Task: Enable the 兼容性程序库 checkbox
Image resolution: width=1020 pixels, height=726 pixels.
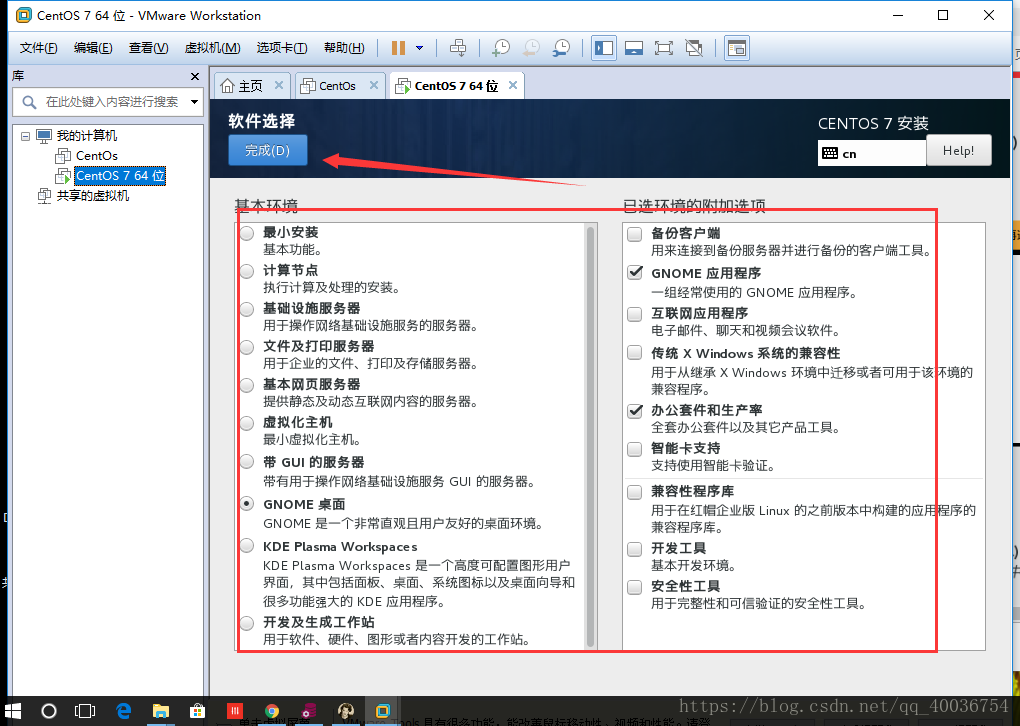Action: coord(635,492)
